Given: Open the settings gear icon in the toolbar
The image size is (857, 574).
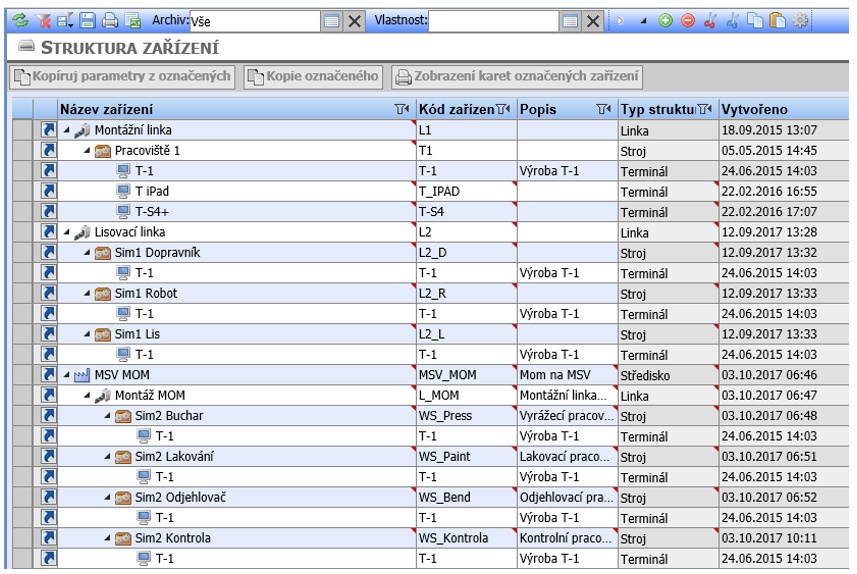Looking at the screenshot, I should (x=800, y=21).
